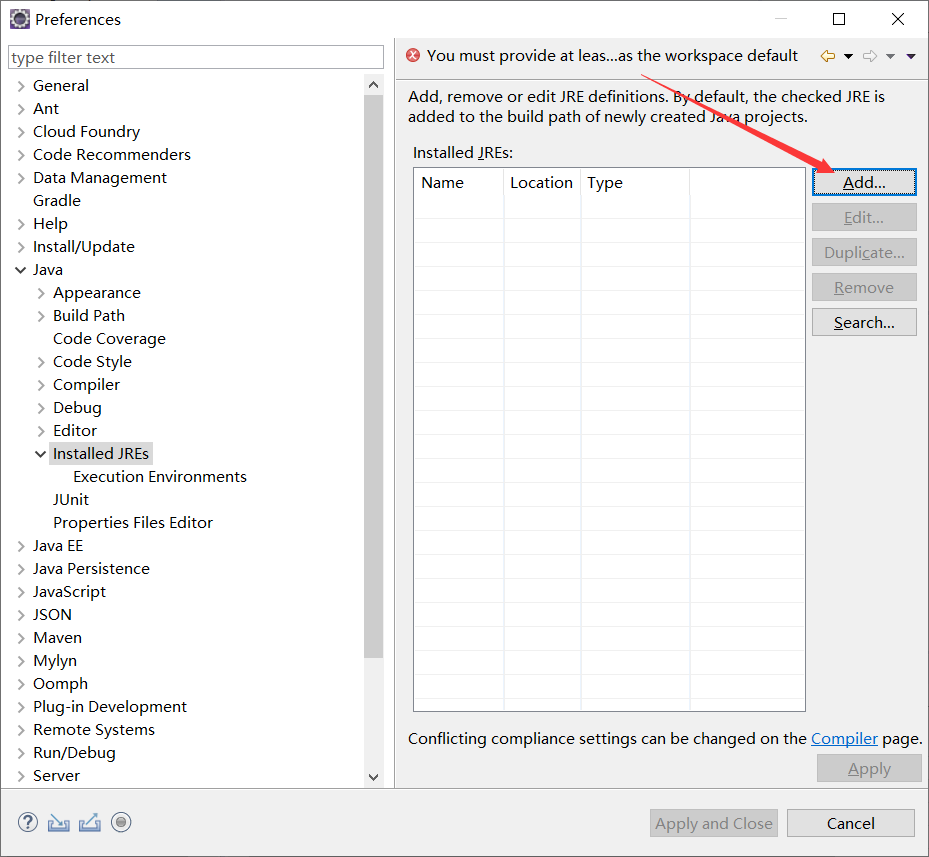Viewport: 929px width, 857px height.
Task: Click the Add... button
Action: (864, 183)
